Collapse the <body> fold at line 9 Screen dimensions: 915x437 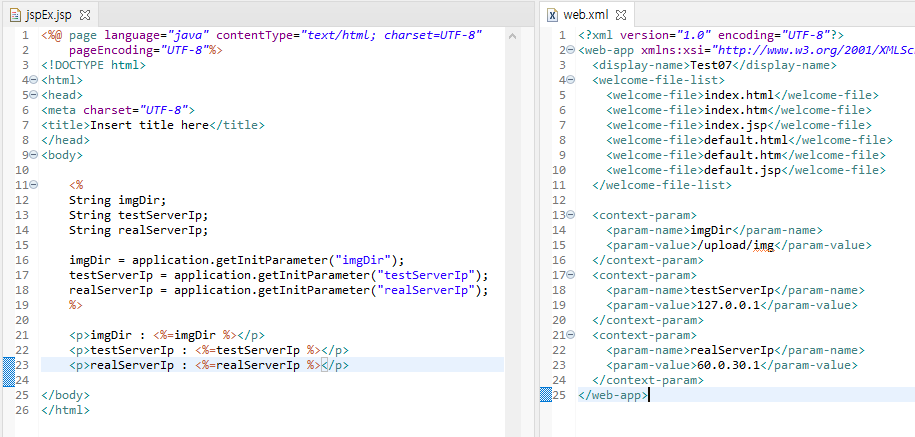coord(33,155)
